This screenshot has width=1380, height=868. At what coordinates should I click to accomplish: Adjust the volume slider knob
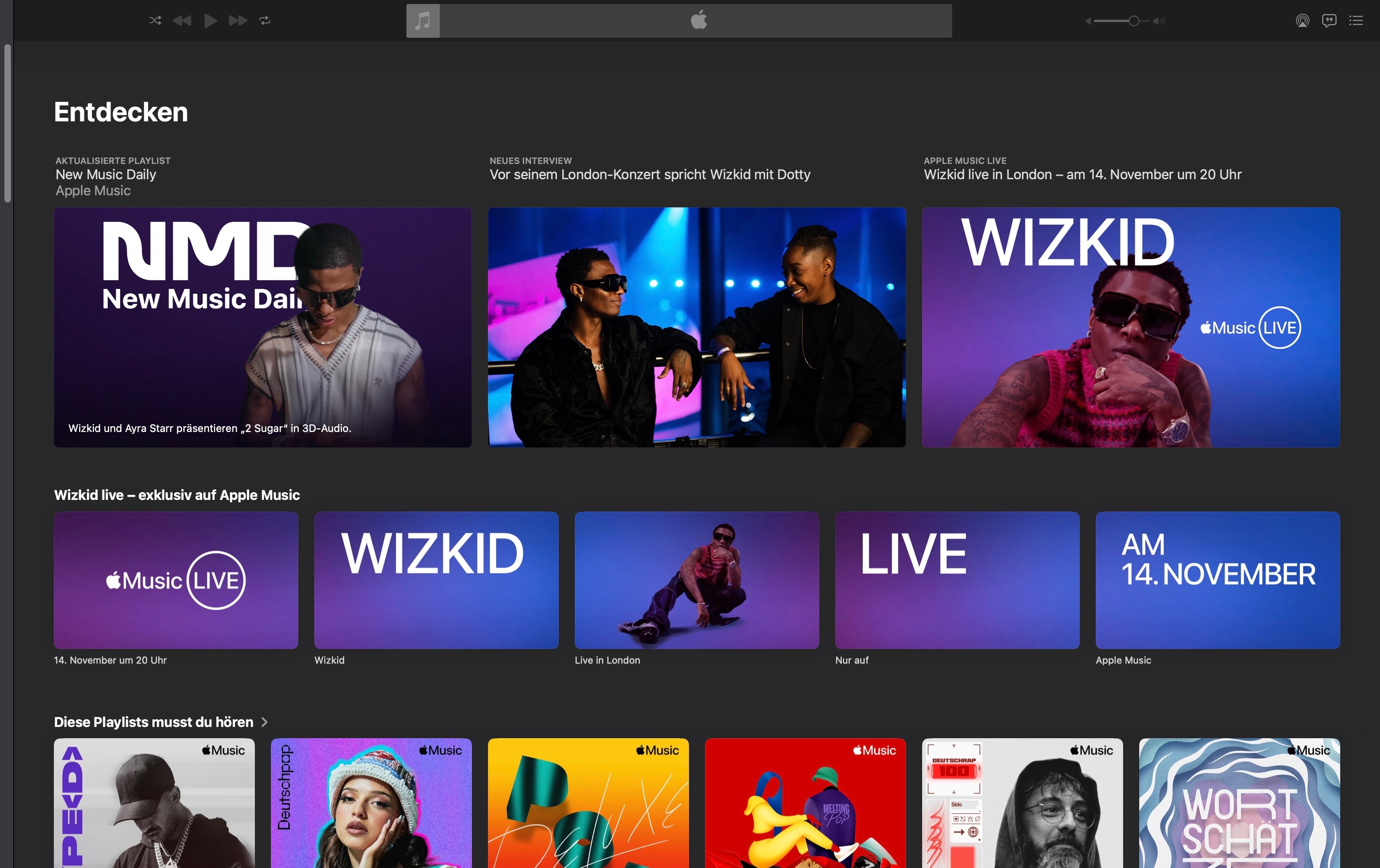[1133, 21]
